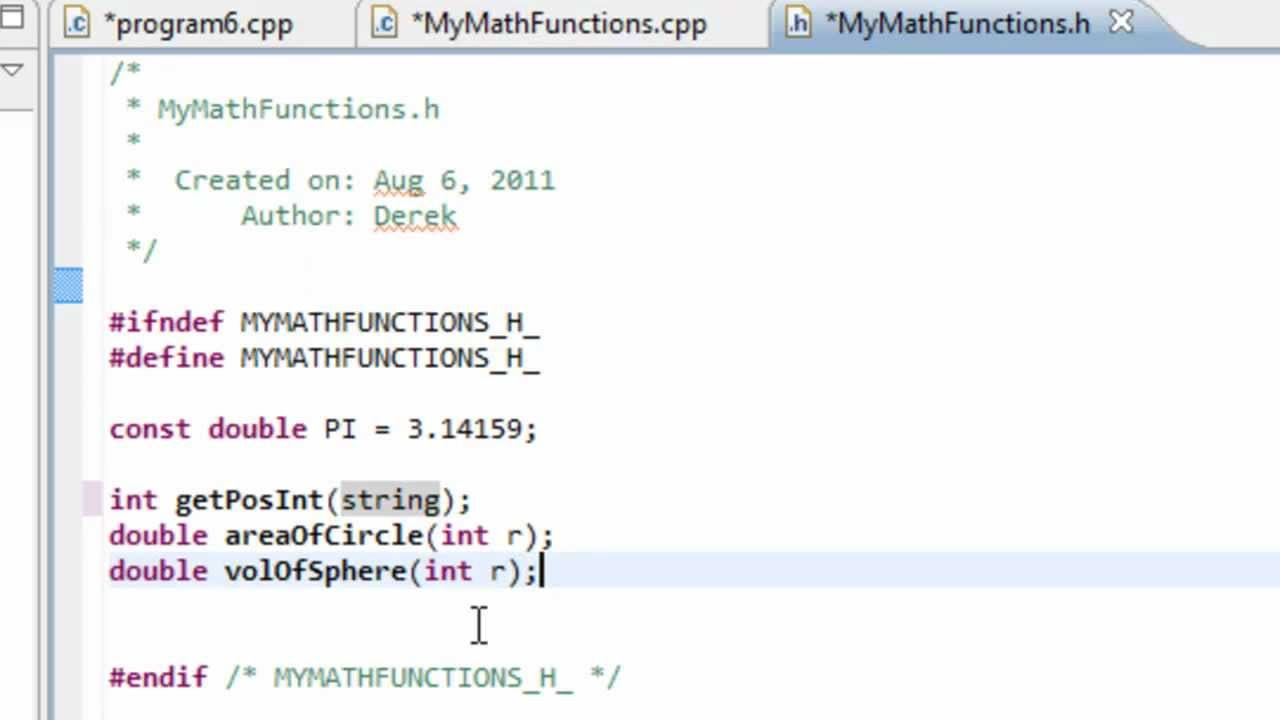Click the .h header icon on MyMathFunctions.h tab
This screenshot has width=1280, height=720.
click(x=797, y=23)
